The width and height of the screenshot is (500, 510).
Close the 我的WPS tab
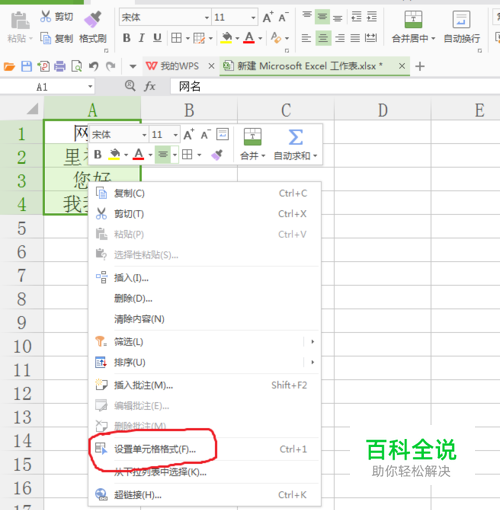pos(211,66)
